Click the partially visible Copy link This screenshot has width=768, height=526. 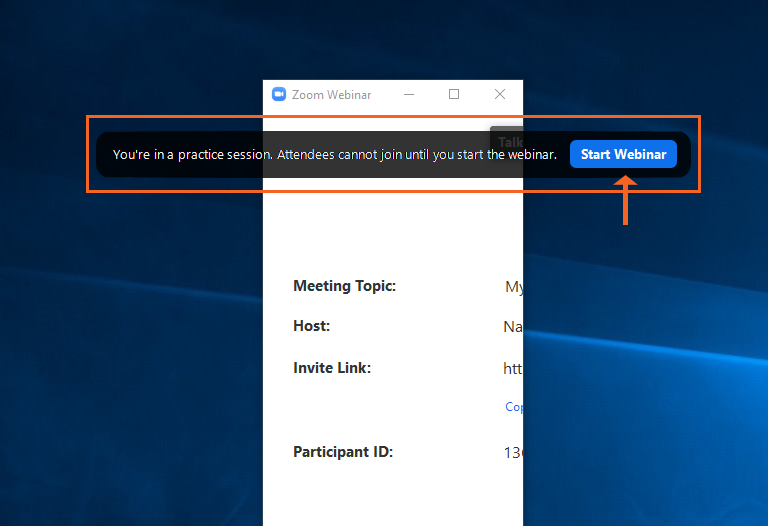[x=514, y=407]
